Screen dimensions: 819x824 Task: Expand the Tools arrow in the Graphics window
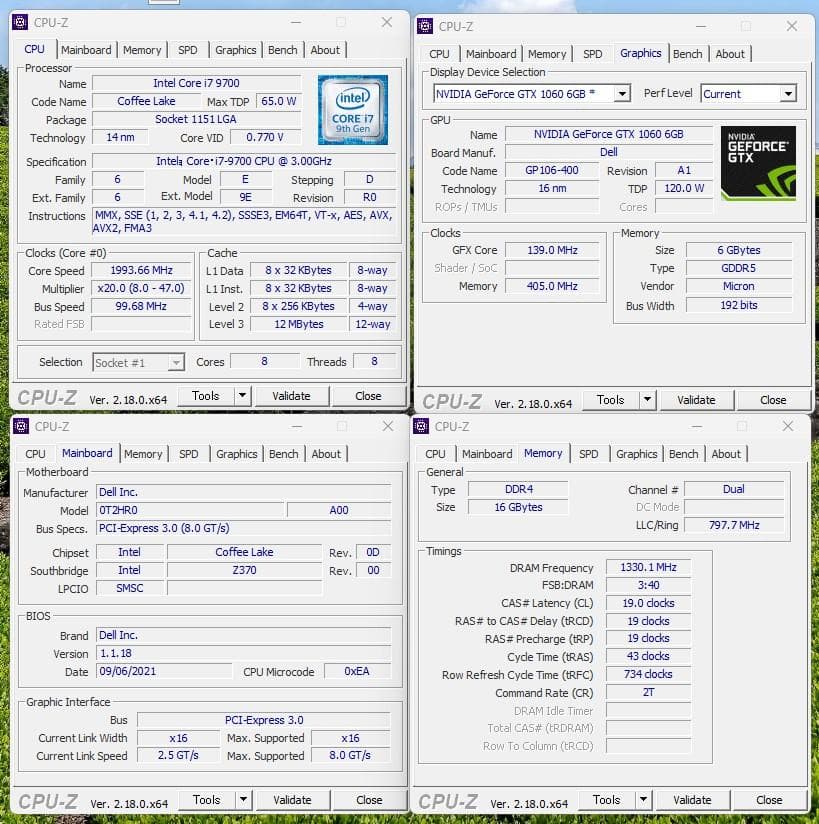point(648,400)
